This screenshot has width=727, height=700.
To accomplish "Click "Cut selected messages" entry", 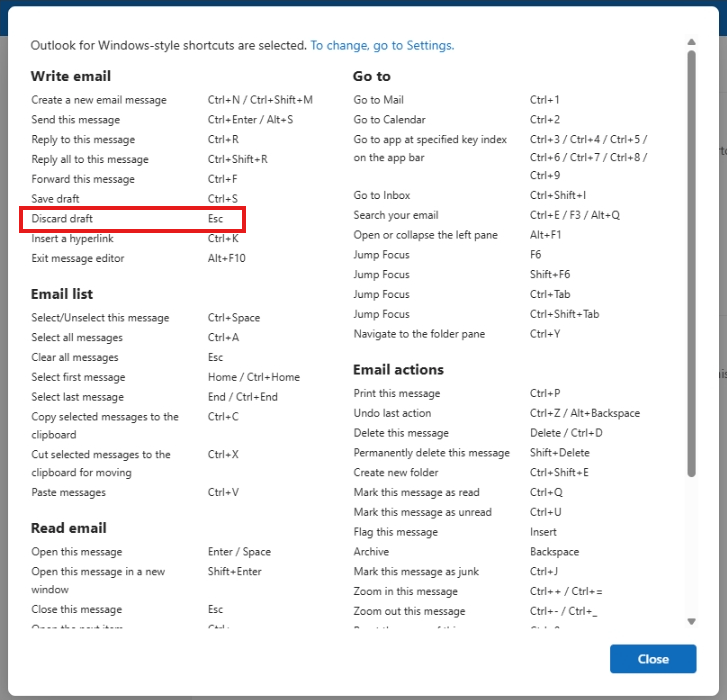I will click(x=101, y=464).
